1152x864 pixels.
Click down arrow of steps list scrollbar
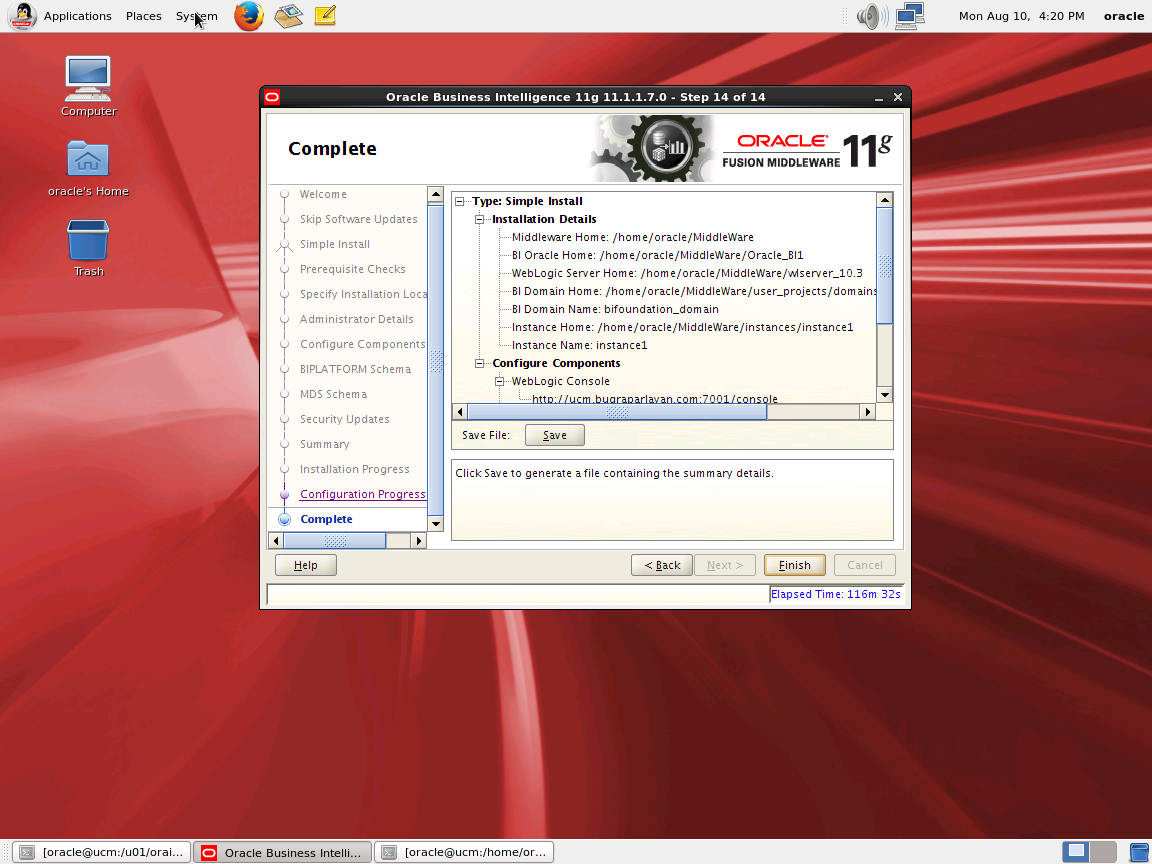tap(436, 524)
